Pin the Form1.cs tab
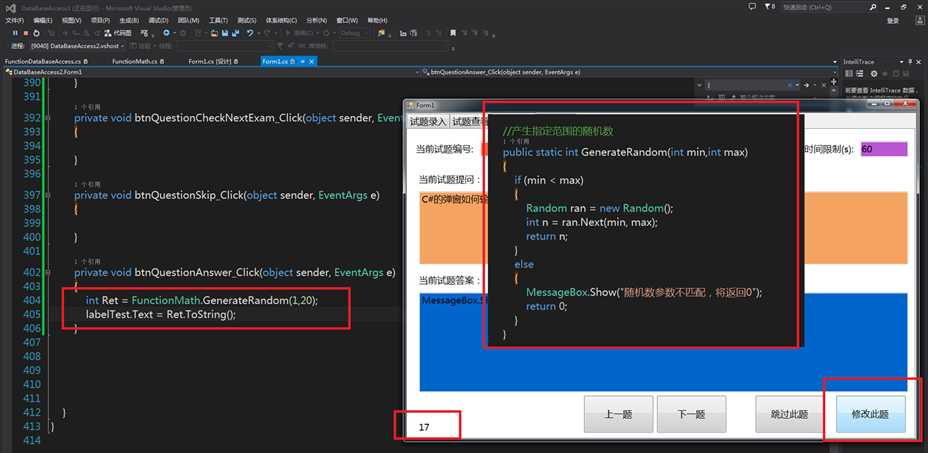The height and width of the screenshot is (453, 928). [302, 61]
